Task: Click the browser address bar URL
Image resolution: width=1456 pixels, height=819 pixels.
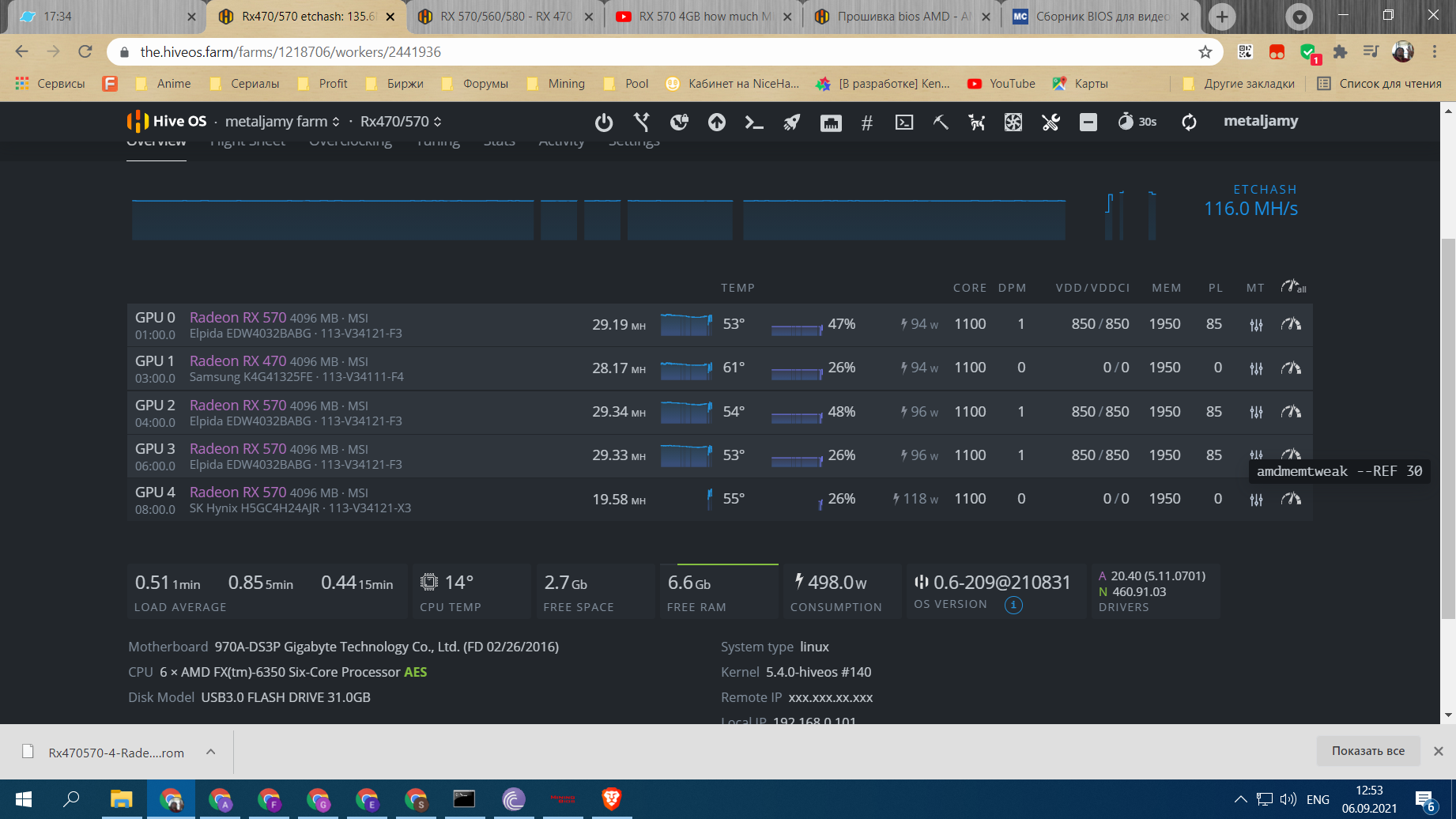Action: click(291, 52)
